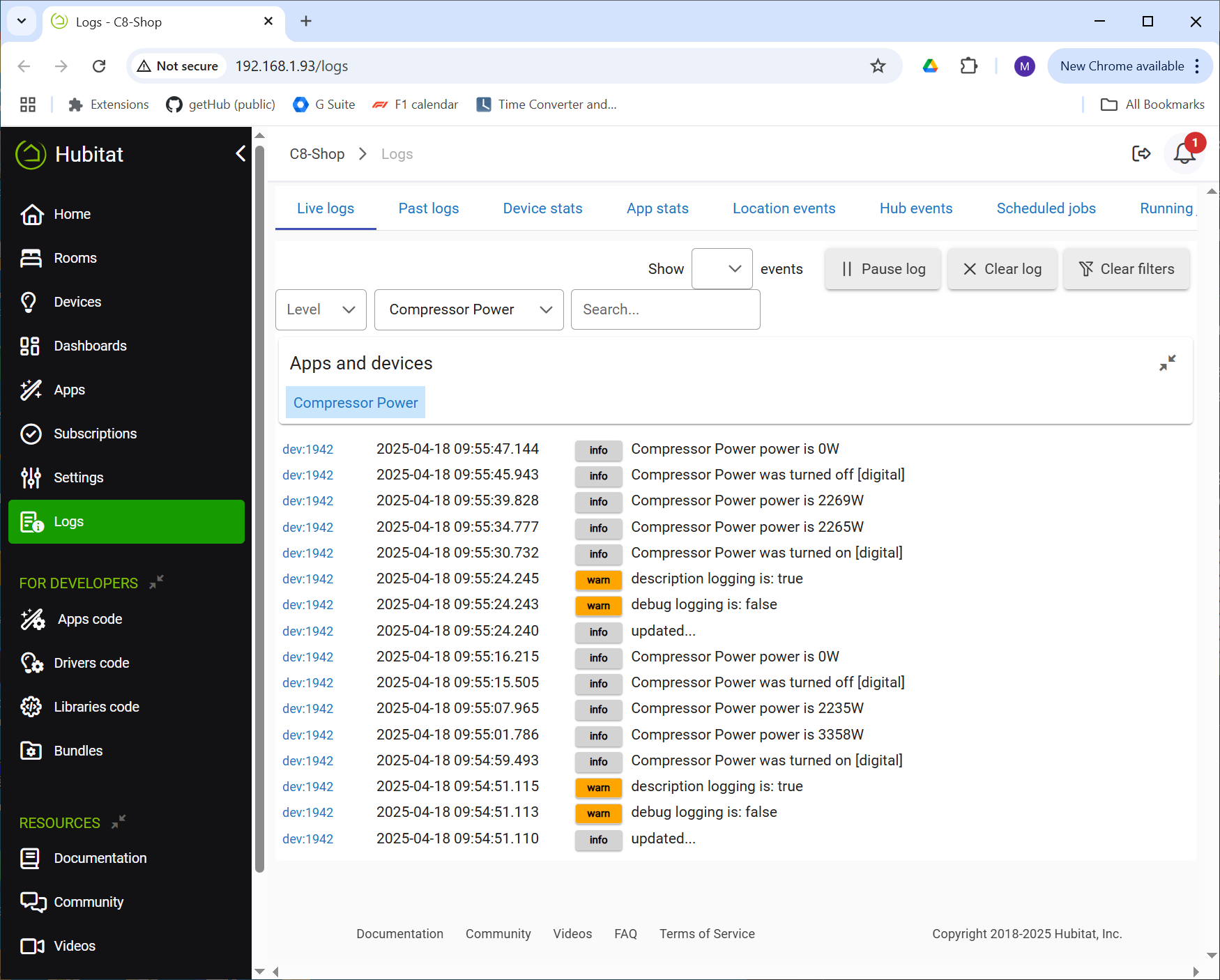Open the Dashboards section
Screen dimensions: 1220x980
[x=126, y=346]
